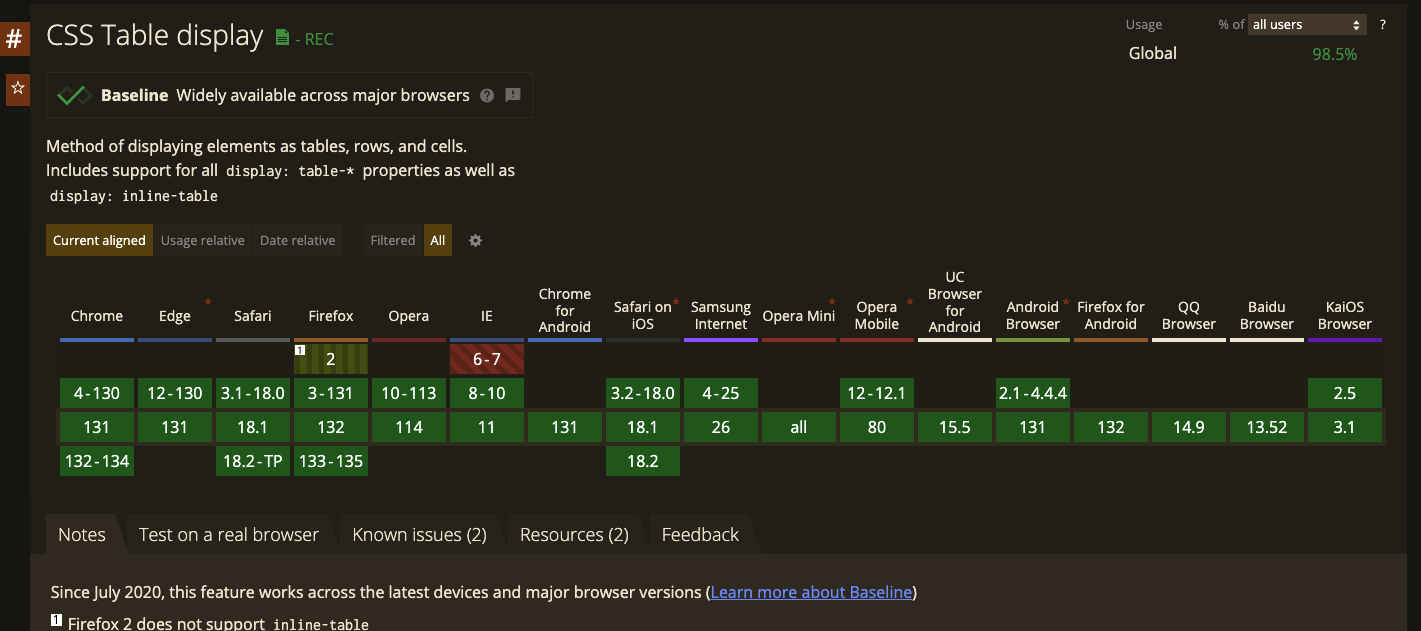Switch to Current aligned view
The height and width of the screenshot is (631, 1421).
pos(99,240)
